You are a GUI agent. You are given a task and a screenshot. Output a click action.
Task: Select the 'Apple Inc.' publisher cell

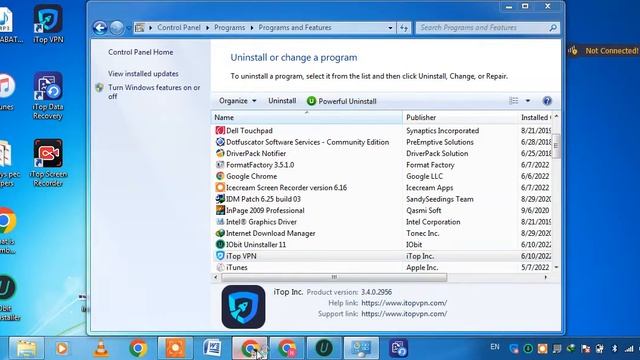click(422, 267)
